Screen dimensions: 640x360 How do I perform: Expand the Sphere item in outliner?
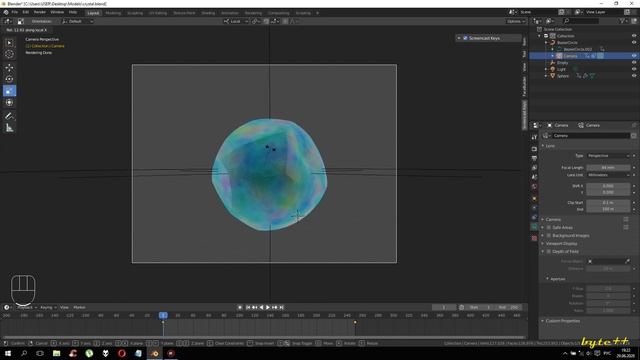(x=546, y=76)
